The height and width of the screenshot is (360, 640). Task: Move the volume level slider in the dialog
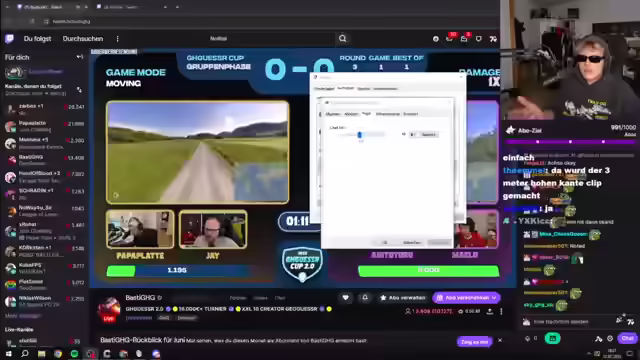tap(359, 134)
